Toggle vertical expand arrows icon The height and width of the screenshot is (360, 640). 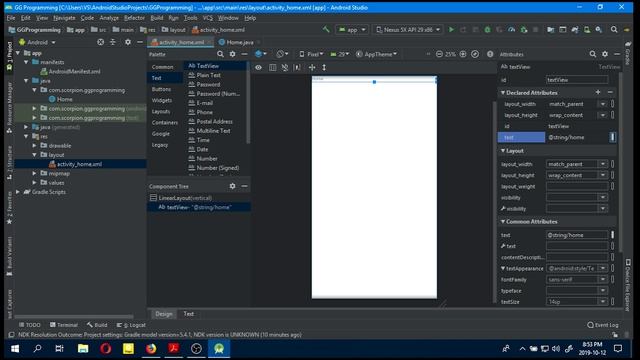(324, 67)
